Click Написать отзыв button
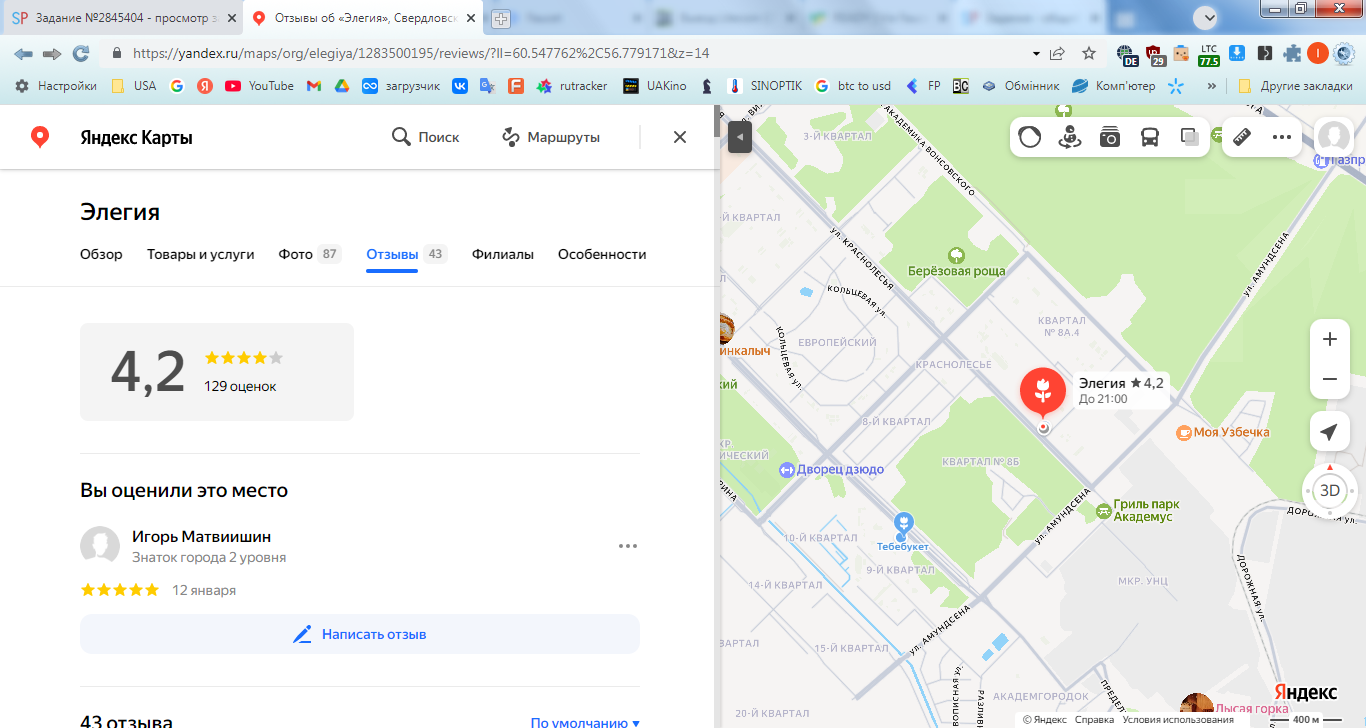This screenshot has width=1366, height=728. pyautogui.click(x=360, y=634)
